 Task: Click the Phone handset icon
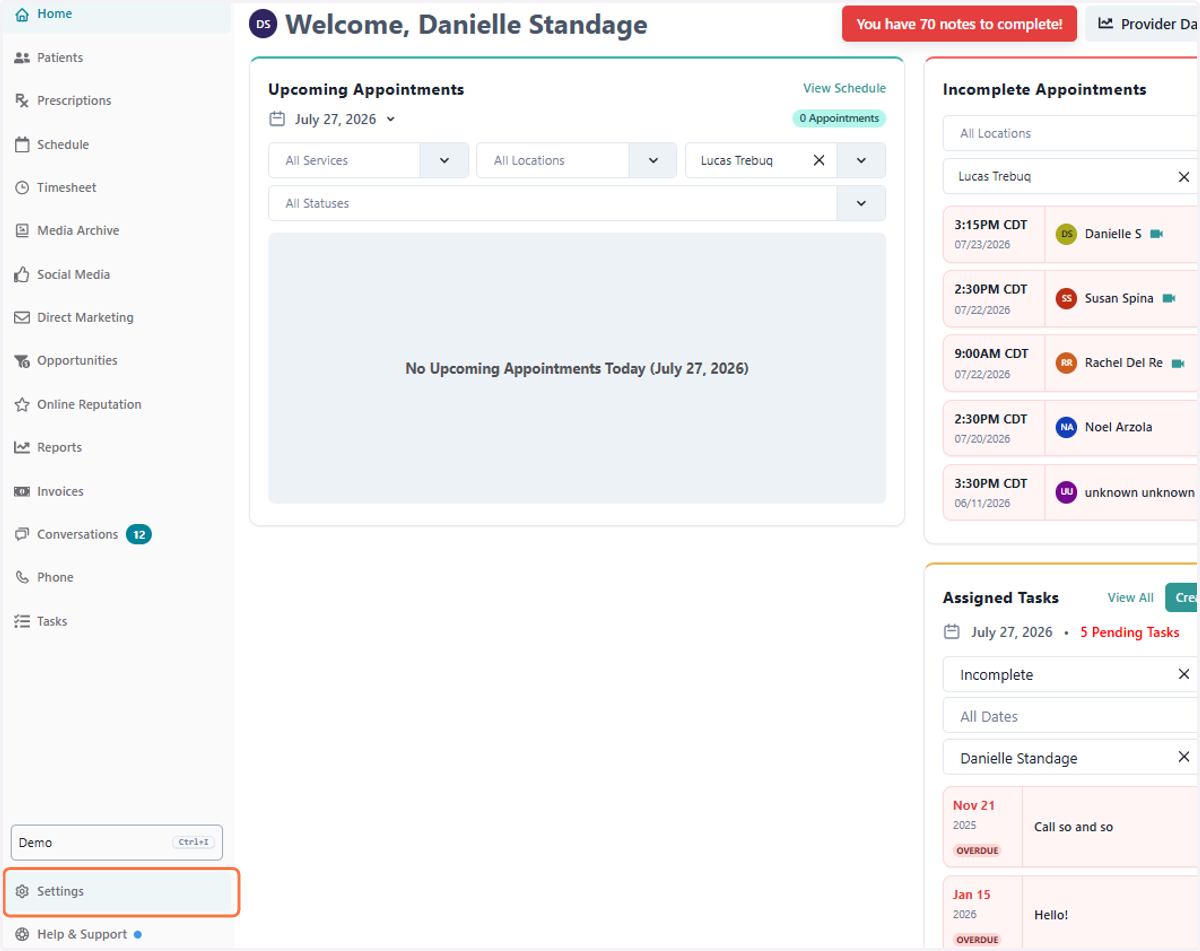click(22, 578)
